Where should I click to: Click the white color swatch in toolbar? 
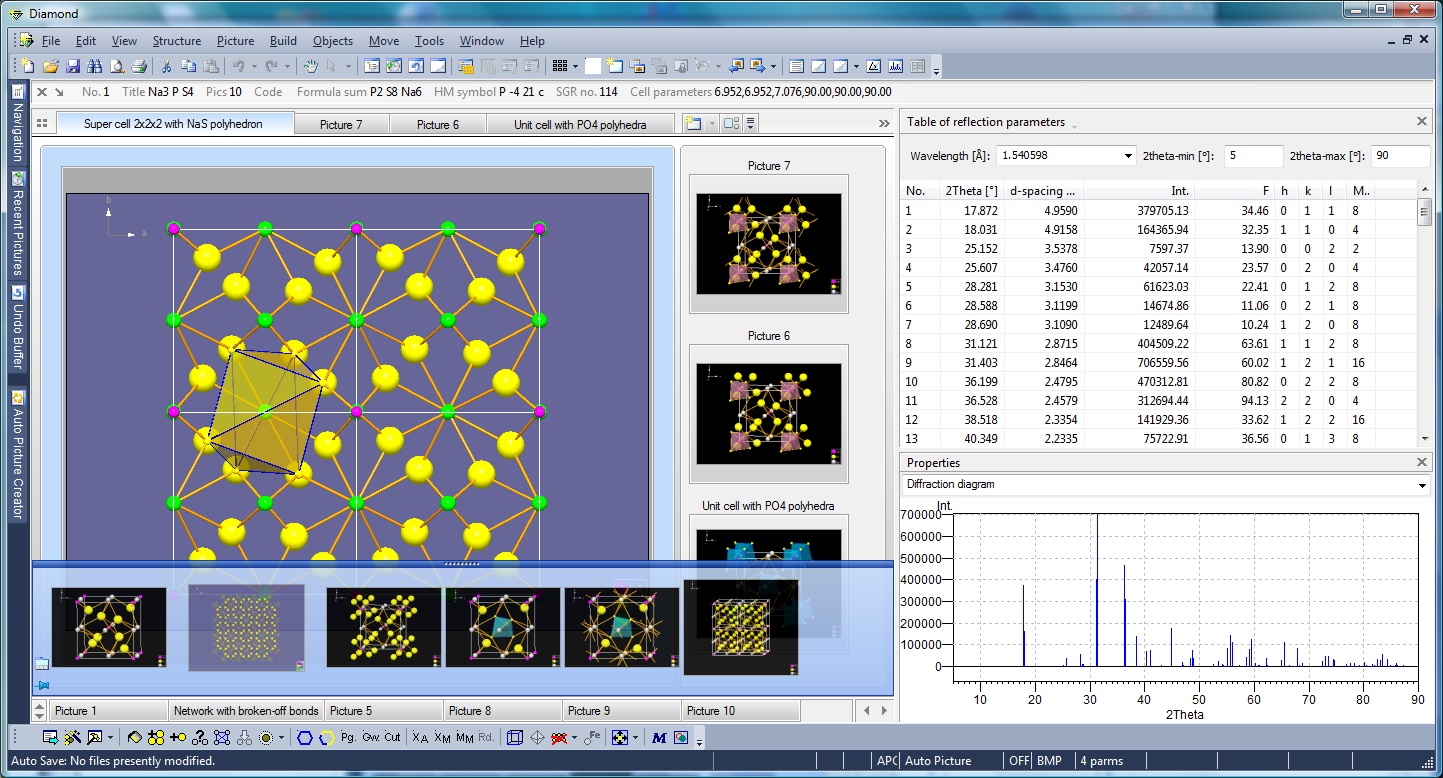pyautogui.click(x=593, y=66)
